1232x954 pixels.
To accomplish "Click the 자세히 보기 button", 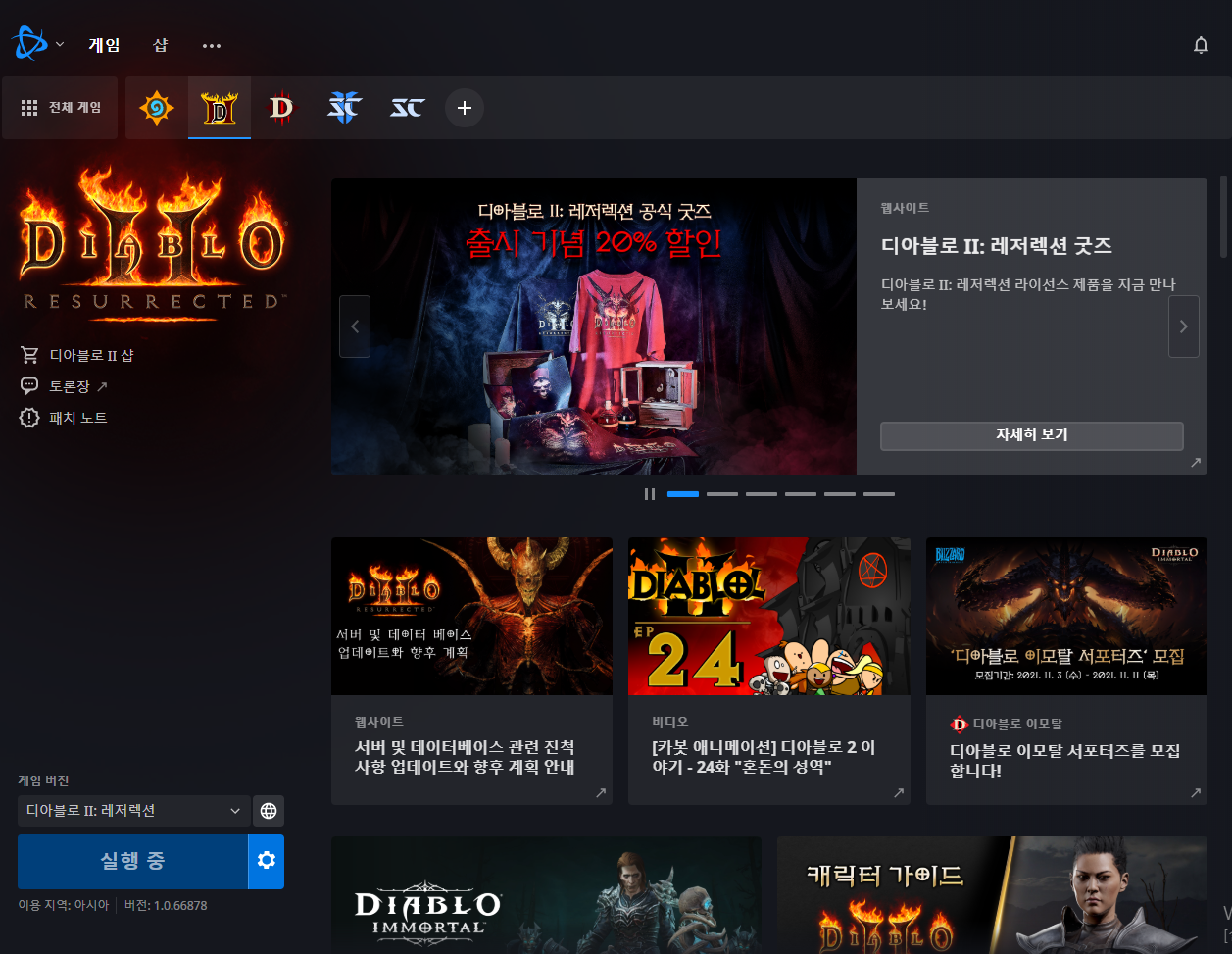I will pos(1031,435).
